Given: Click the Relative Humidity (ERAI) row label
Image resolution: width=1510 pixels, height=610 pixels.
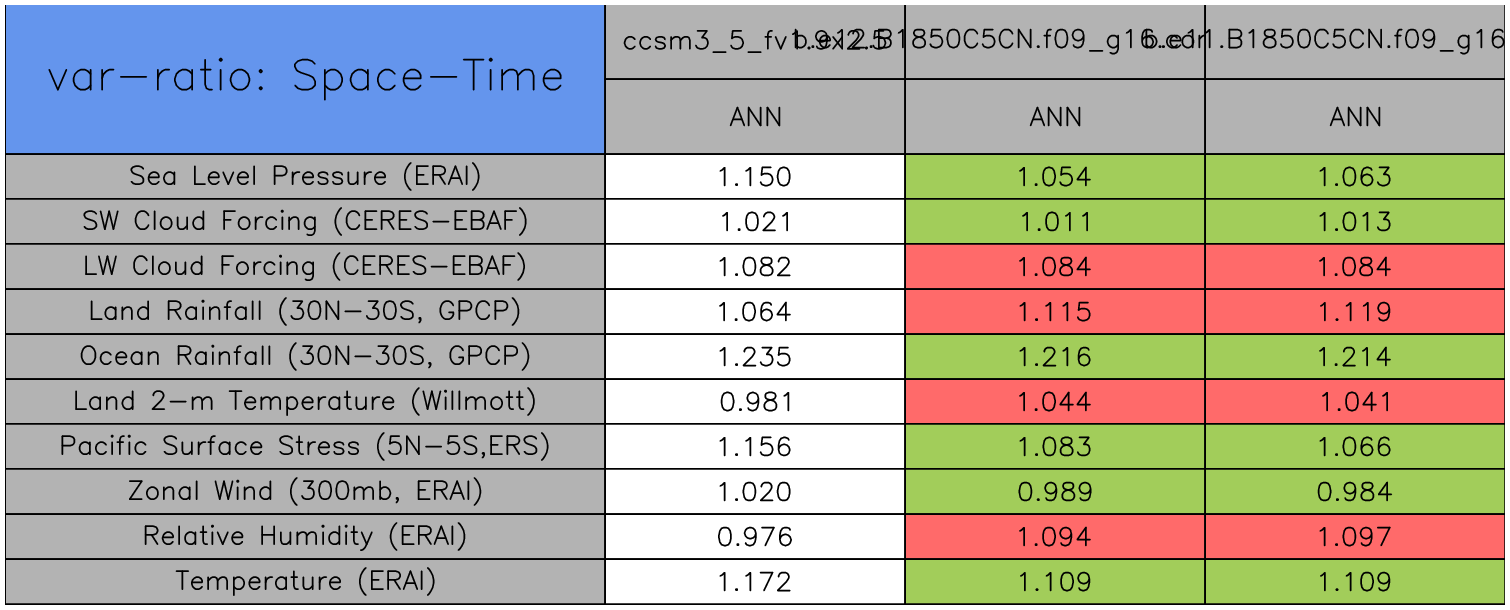Looking at the screenshot, I should tap(305, 536).
